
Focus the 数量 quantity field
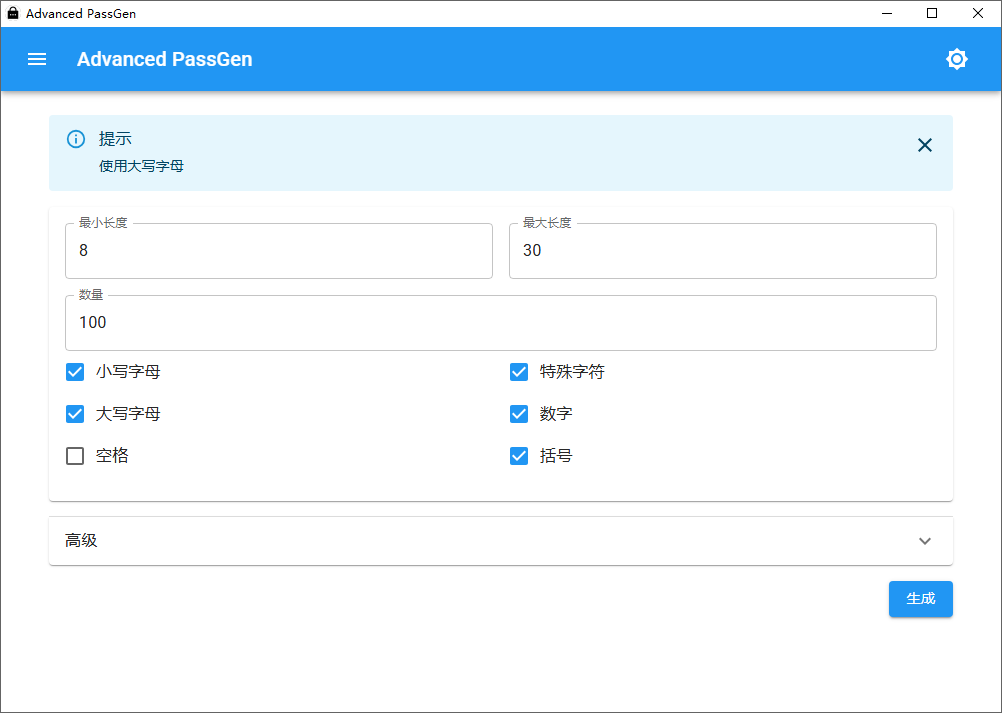(500, 322)
